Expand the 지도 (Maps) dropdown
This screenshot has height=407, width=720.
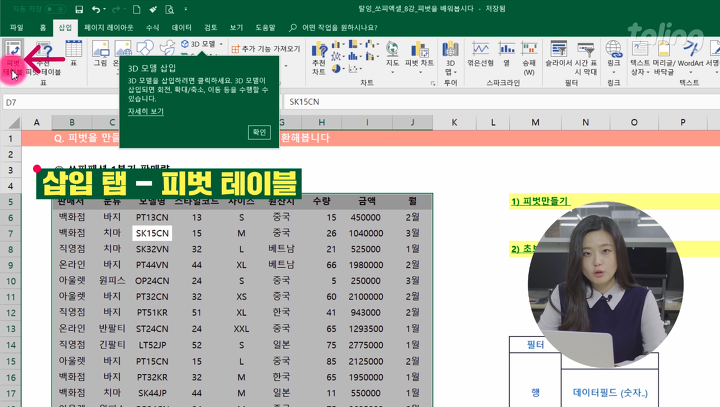click(392, 73)
